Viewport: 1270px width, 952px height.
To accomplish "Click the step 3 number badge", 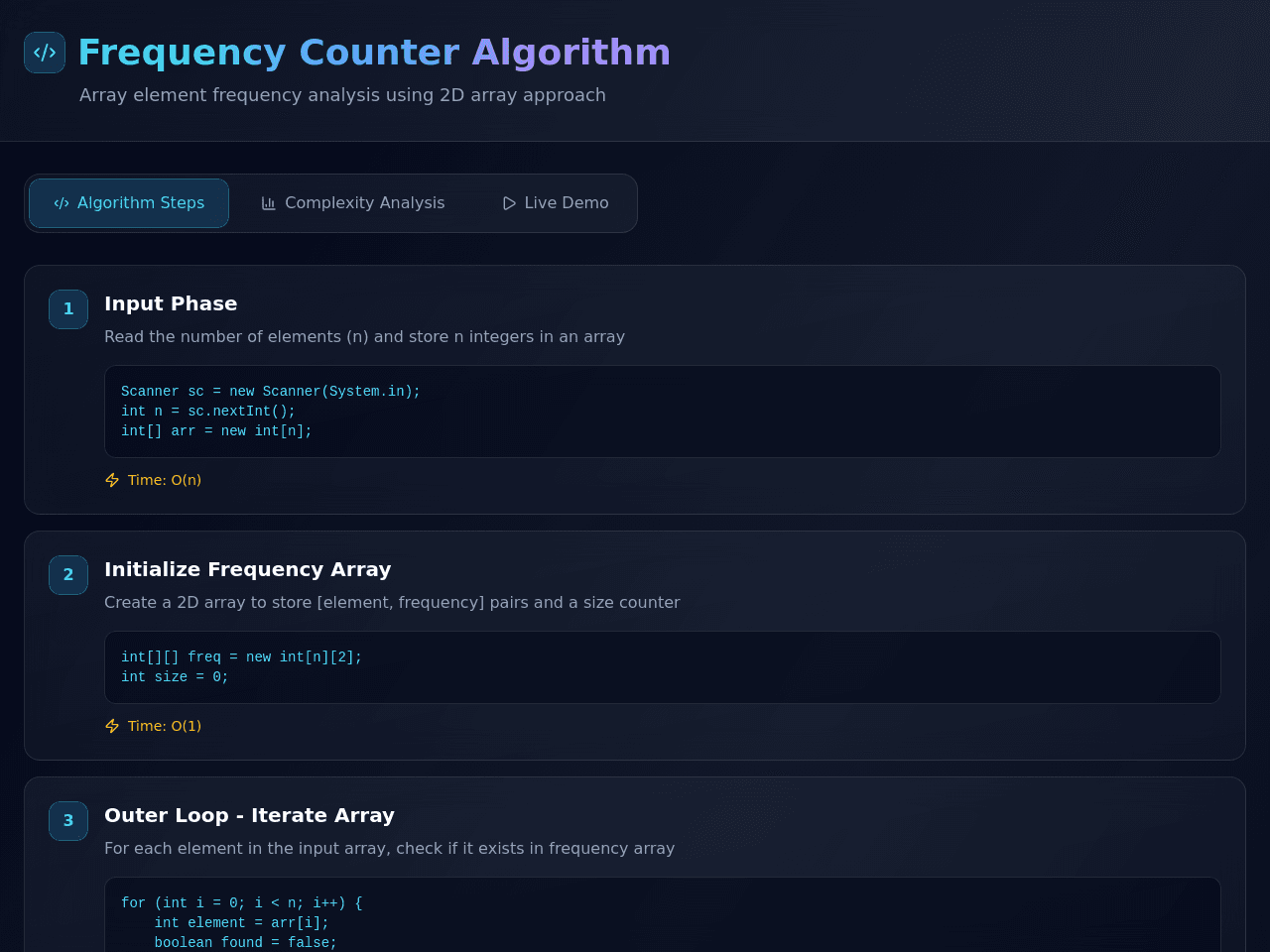I will (68, 821).
